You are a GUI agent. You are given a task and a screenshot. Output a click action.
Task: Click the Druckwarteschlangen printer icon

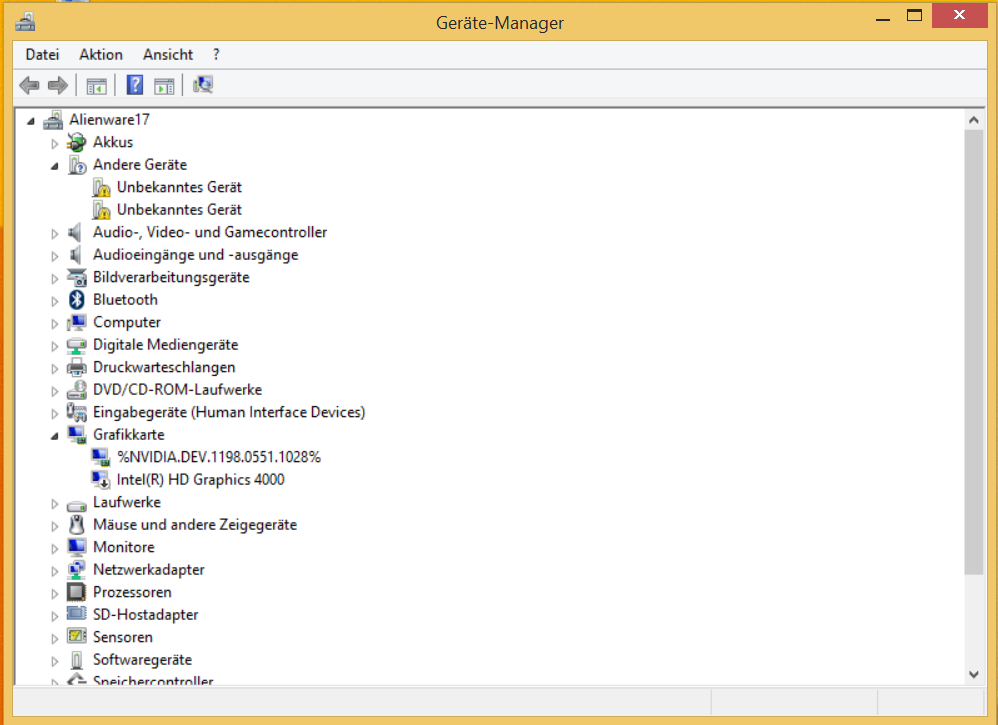[x=77, y=367]
